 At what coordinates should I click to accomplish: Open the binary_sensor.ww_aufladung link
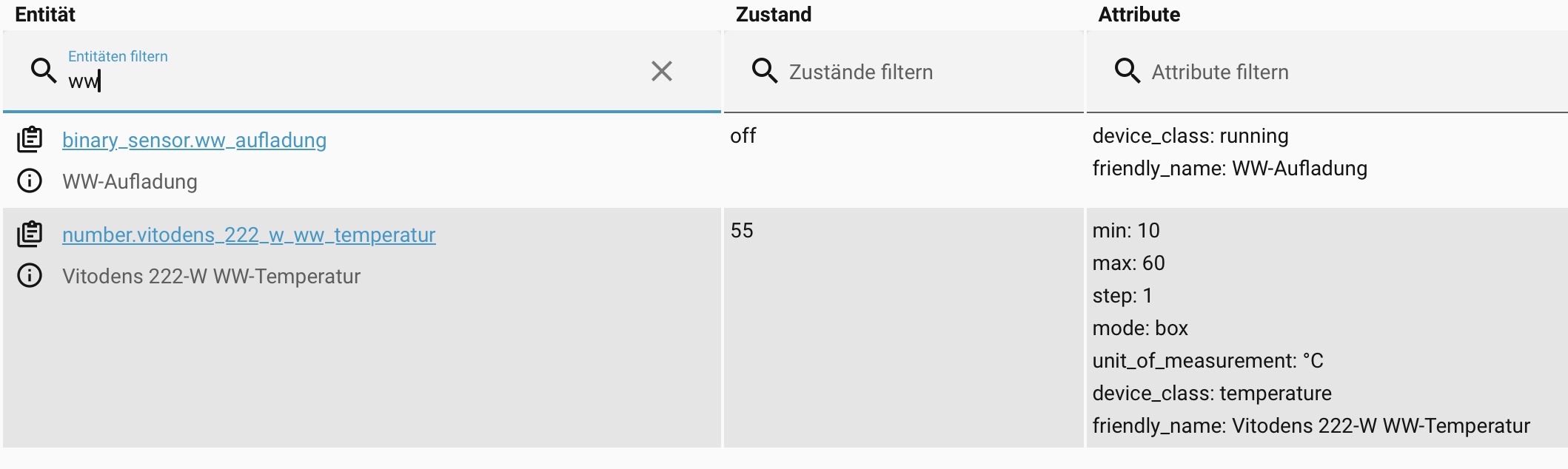tap(194, 140)
